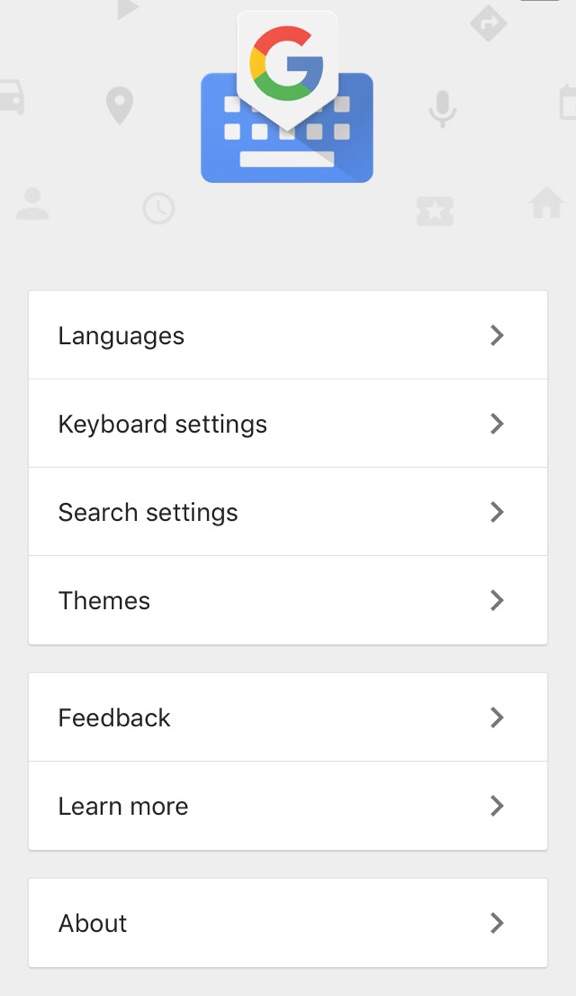Image resolution: width=576 pixels, height=996 pixels.
Task: Tap the faded clock icon in header
Action: [x=159, y=208]
